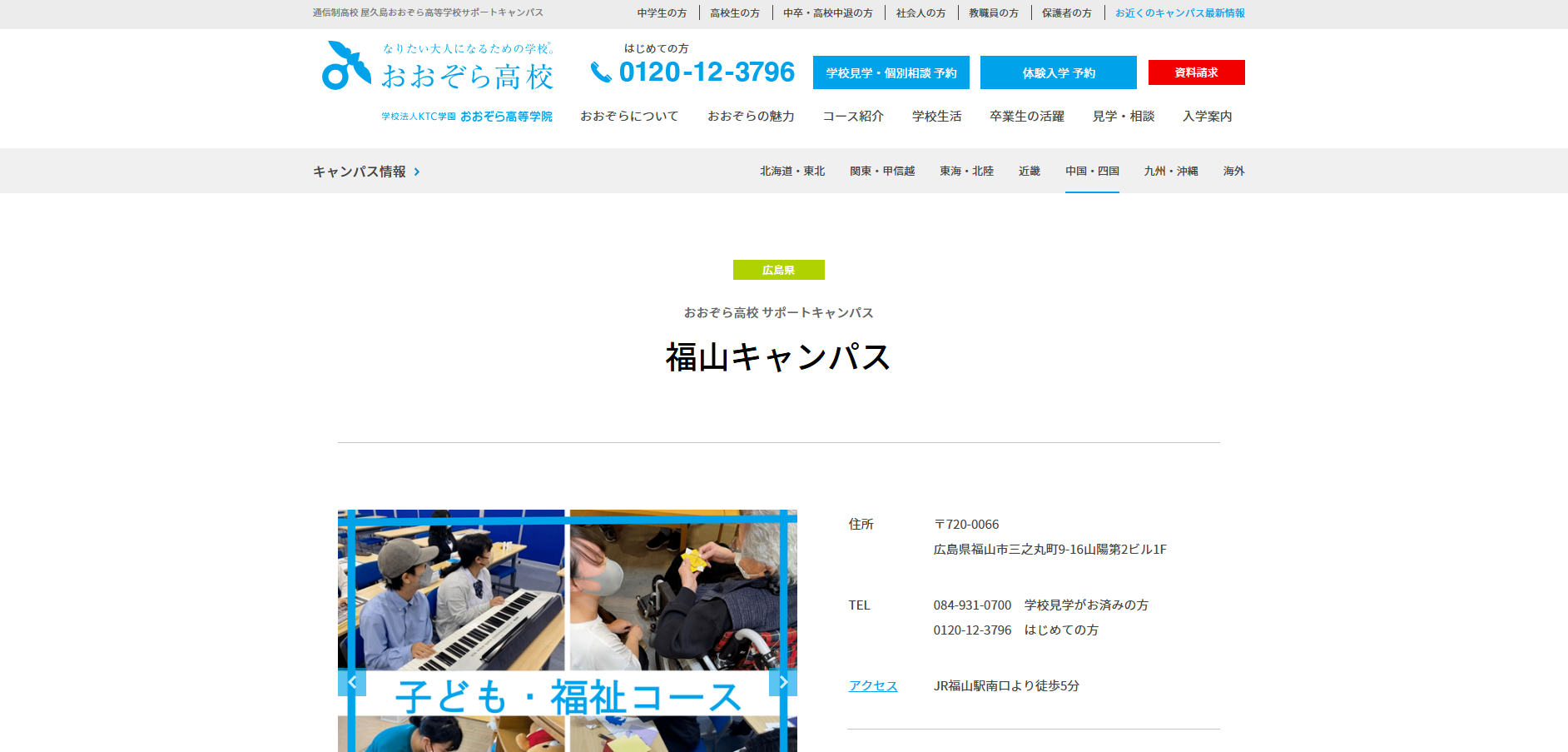Click chevron next to キャンパス情報
The image size is (1568, 752).
tap(417, 172)
